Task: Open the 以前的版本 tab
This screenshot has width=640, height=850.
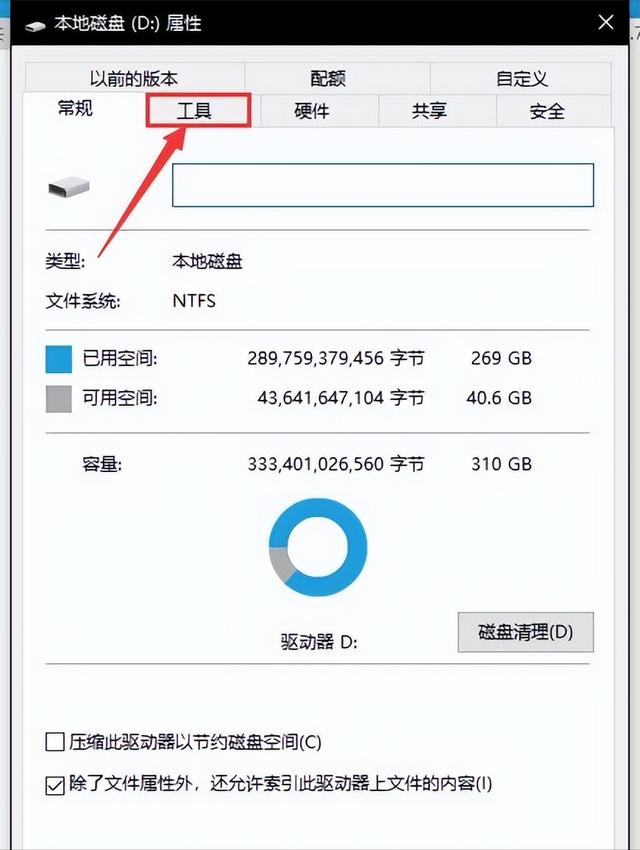Action: 134,78
